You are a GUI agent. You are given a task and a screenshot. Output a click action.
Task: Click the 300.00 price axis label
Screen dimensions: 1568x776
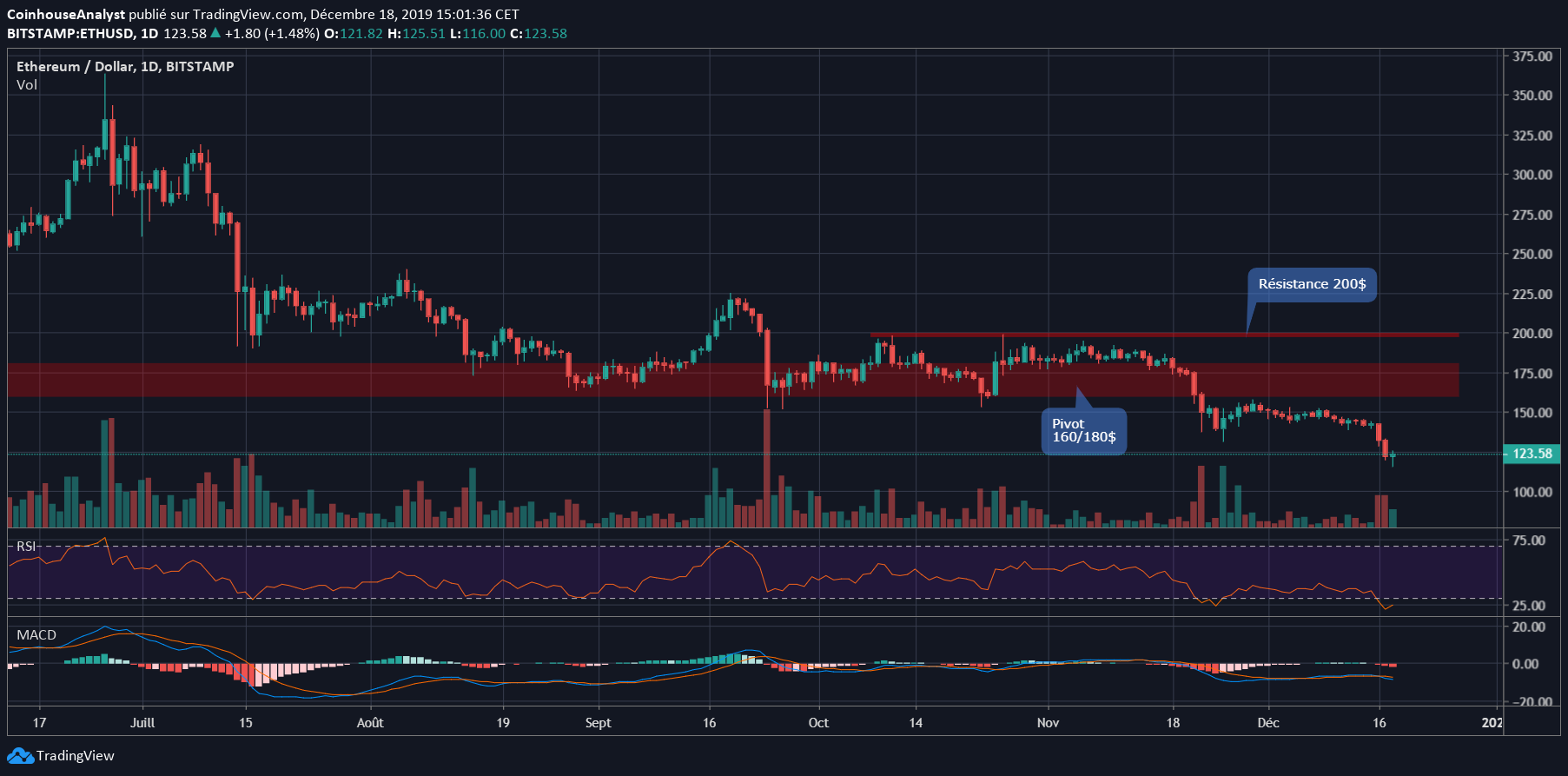point(1532,175)
